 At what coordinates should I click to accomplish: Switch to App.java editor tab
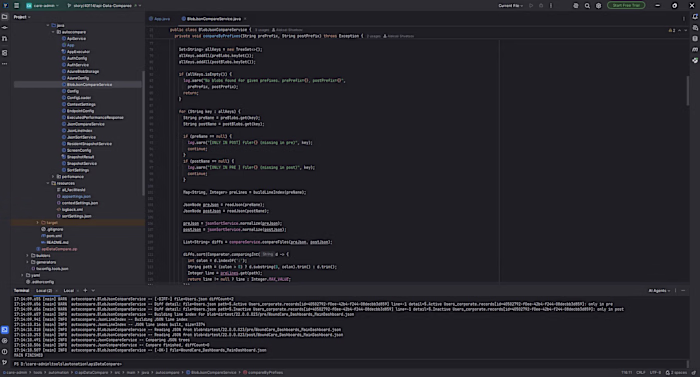coord(159,19)
